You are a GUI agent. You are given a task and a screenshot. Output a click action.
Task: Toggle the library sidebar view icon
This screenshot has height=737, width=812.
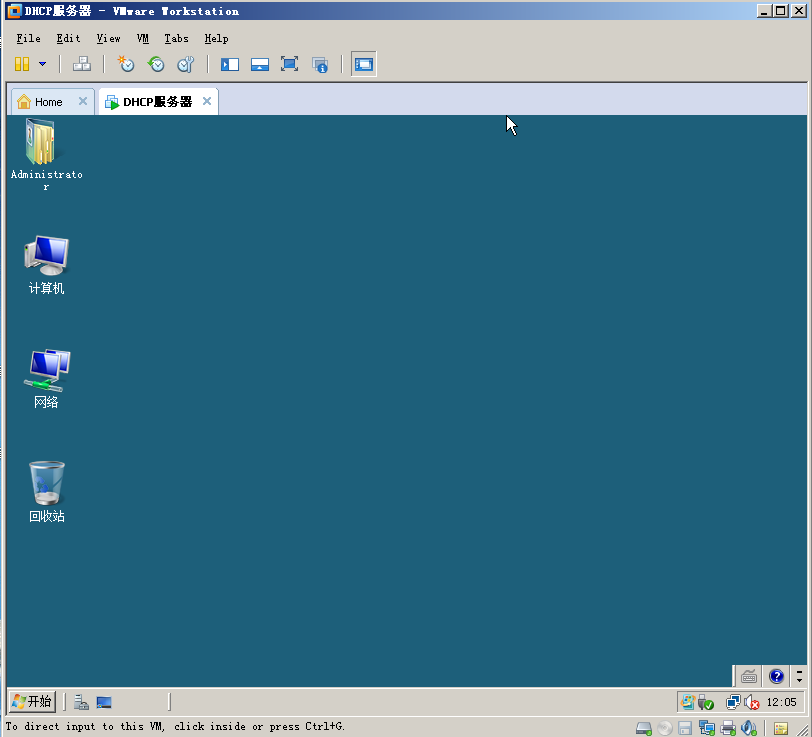pos(230,64)
